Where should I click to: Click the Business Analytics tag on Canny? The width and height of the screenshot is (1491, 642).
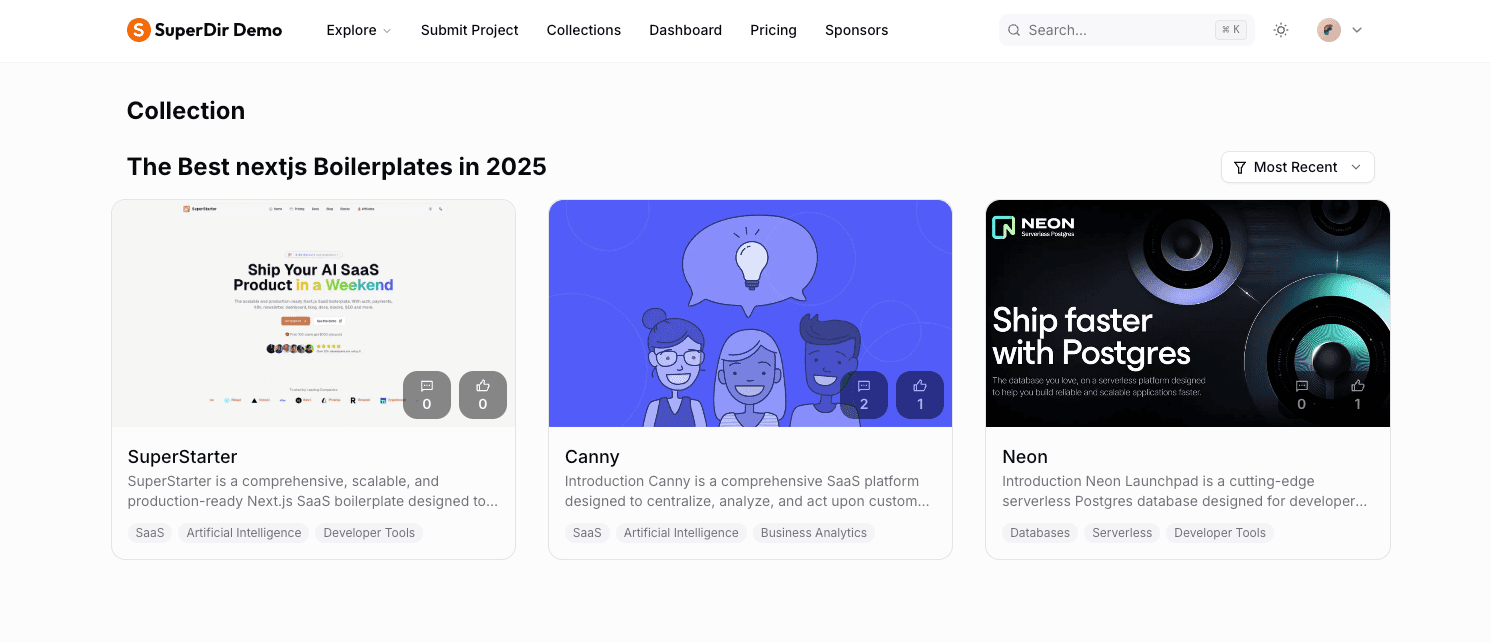(813, 533)
